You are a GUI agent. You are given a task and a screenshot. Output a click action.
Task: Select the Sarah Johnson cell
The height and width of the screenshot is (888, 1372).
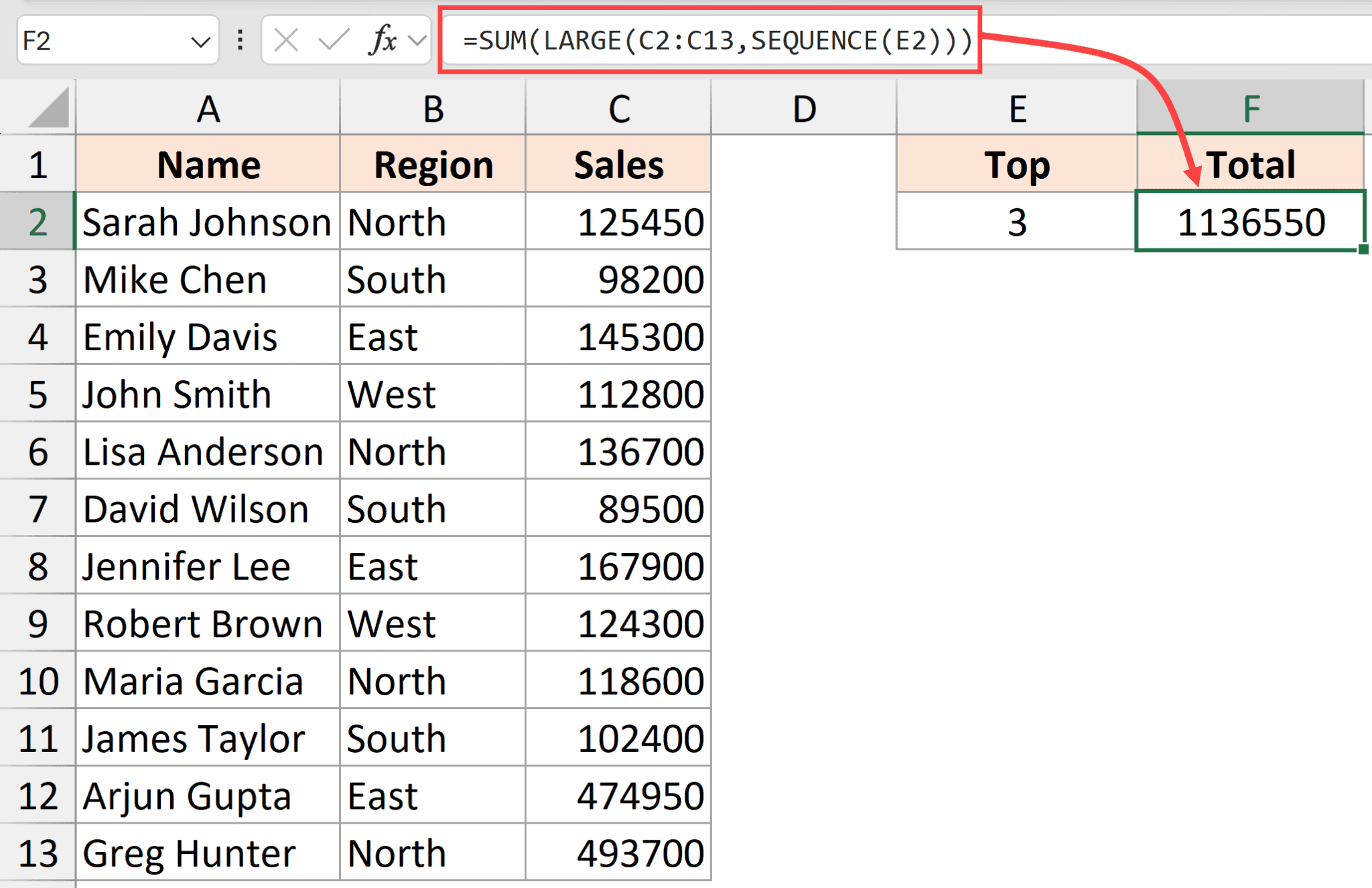click(208, 222)
